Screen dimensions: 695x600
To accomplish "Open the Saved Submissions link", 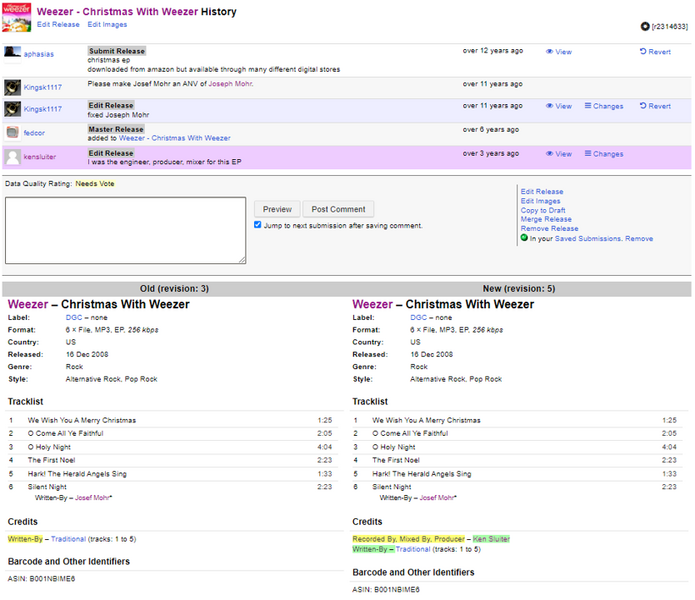I will pos(589,239).
